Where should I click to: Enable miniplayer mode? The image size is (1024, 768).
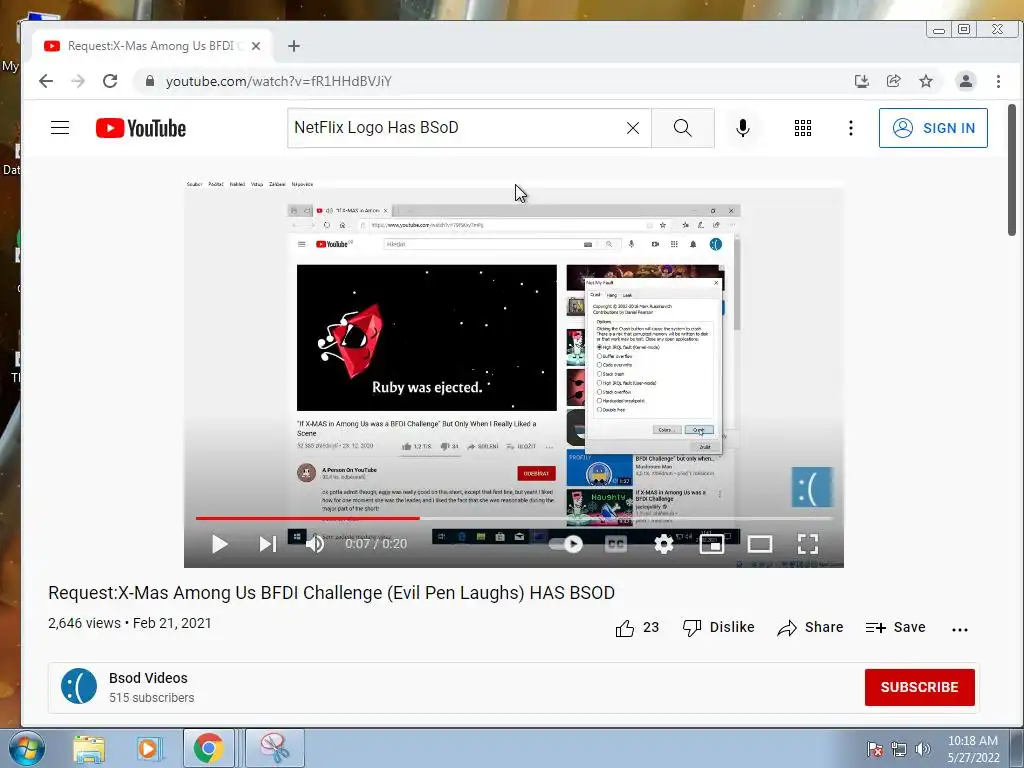pos(712,544)
